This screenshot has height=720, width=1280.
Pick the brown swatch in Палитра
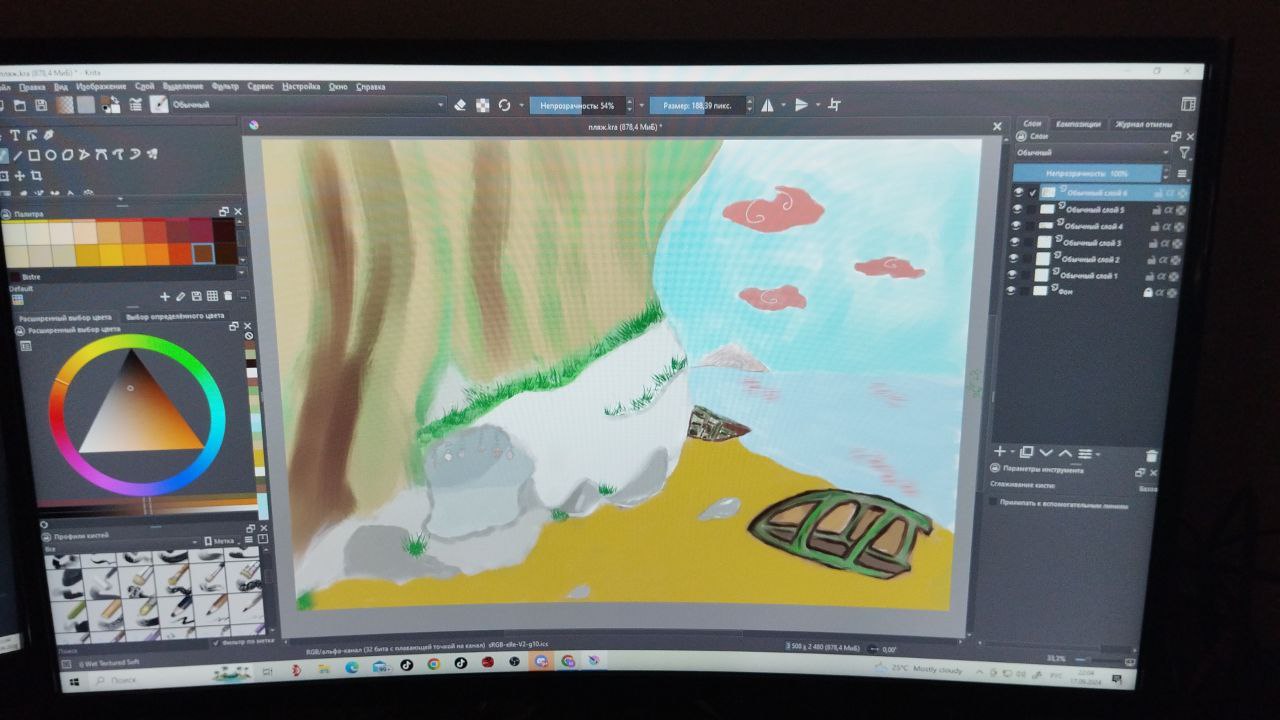click(203, 253)
